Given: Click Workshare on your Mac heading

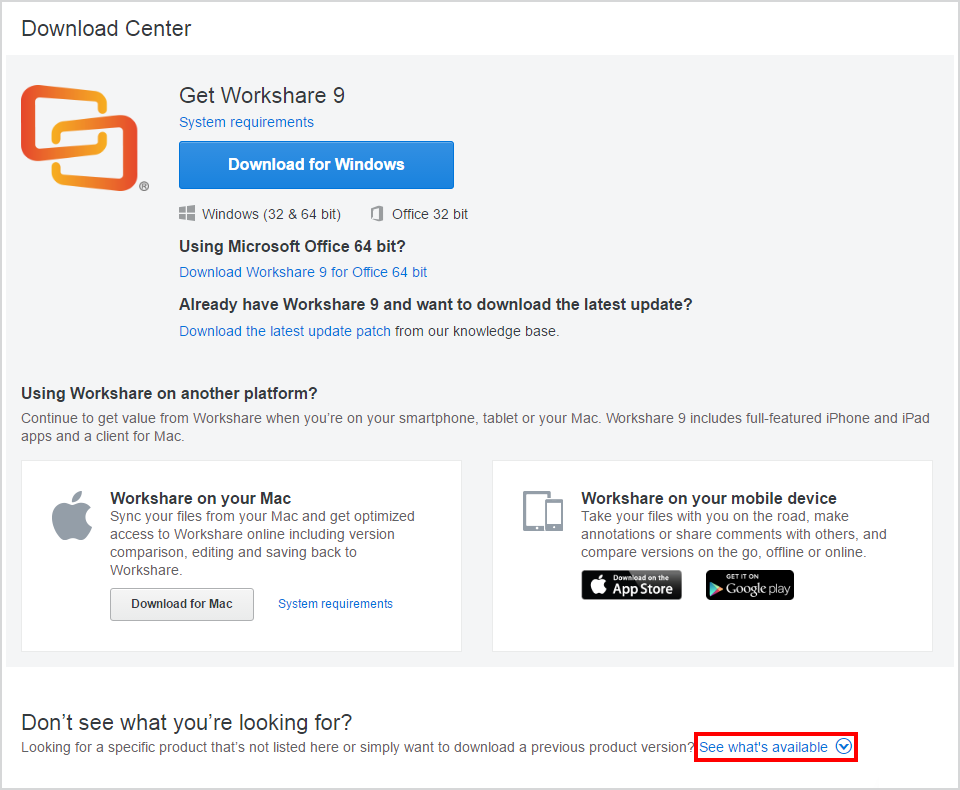Looking at the screenshot, I should pos(200,498).
